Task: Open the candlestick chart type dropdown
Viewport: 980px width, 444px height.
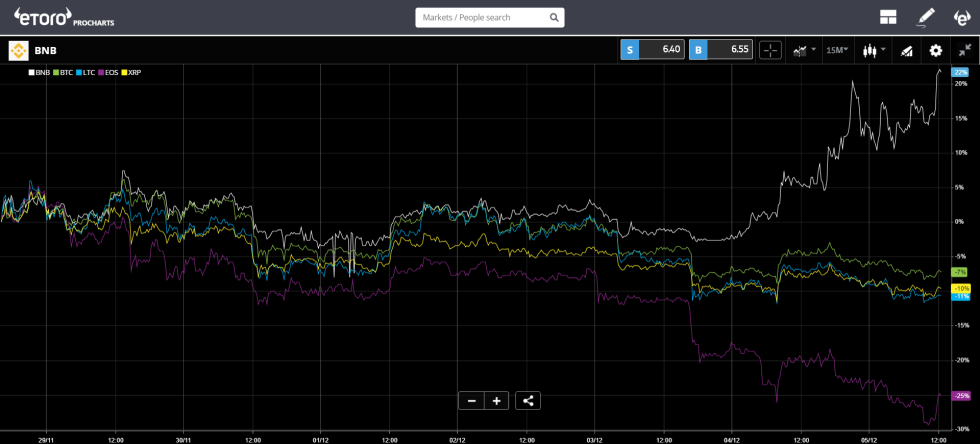Action: click(x=874, y=50)
